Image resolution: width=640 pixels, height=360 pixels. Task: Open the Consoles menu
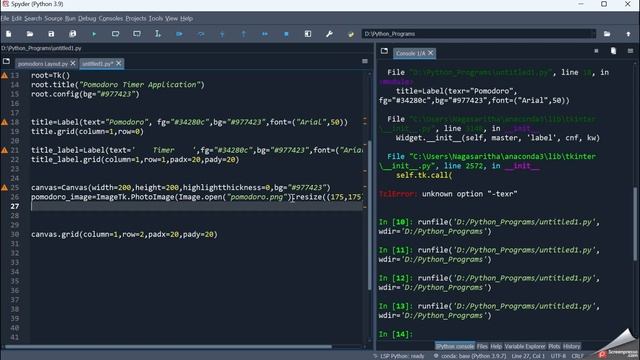(x=111, y=18)
